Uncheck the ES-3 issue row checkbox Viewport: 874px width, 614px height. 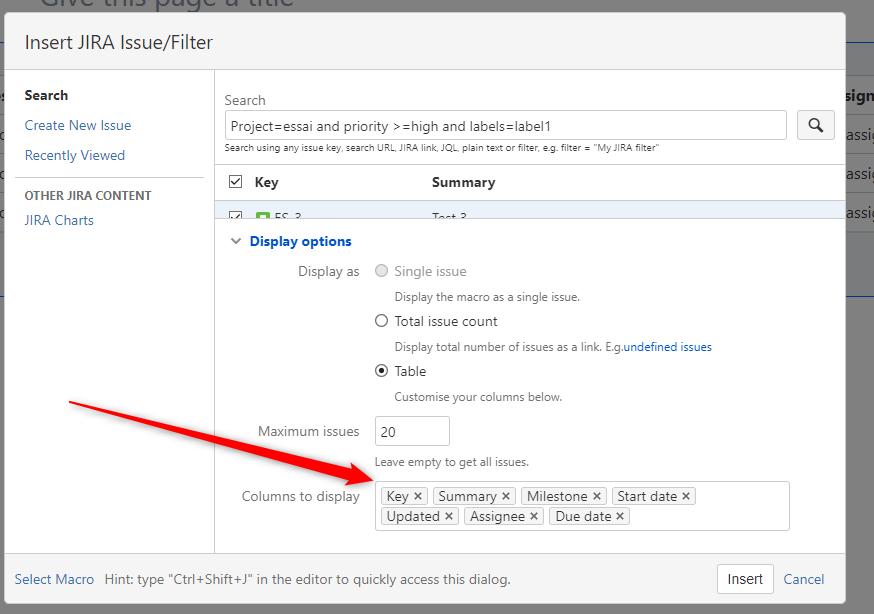point(235,216)
